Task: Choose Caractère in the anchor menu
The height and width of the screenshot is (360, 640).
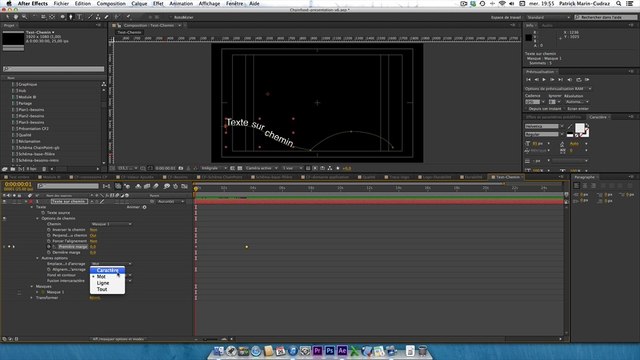Action: click(107, 270)
